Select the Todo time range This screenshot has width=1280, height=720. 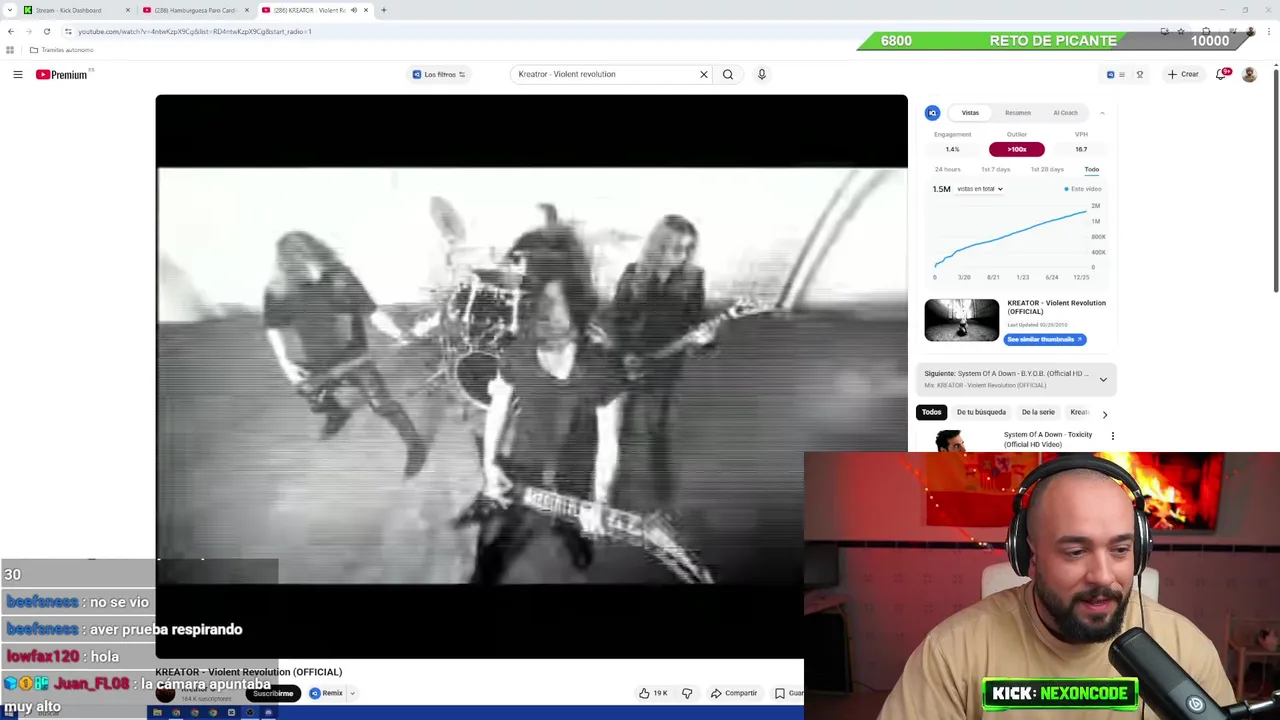coord(1092,170)
